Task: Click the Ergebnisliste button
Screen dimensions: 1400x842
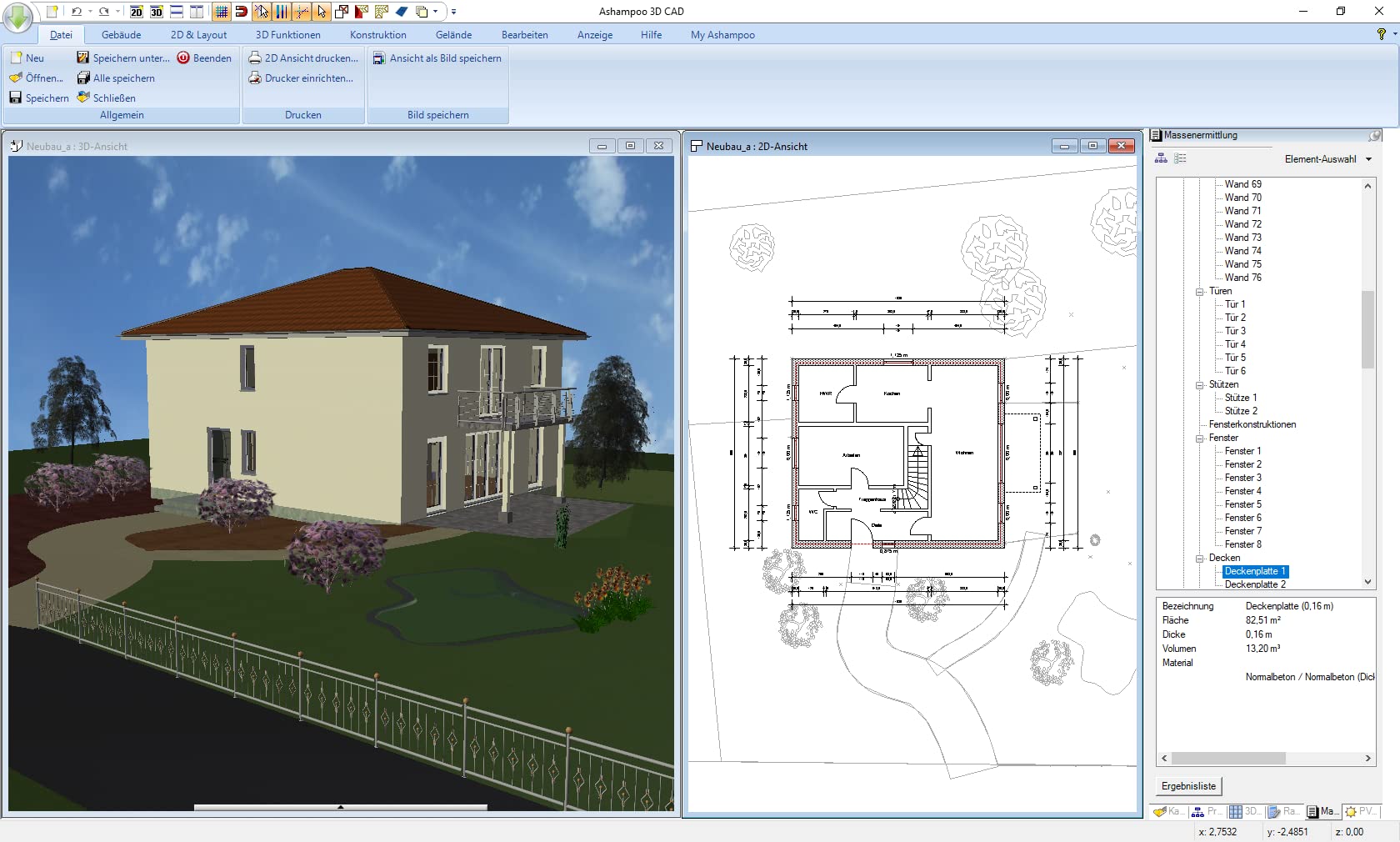Action: tap(1188, 786)
